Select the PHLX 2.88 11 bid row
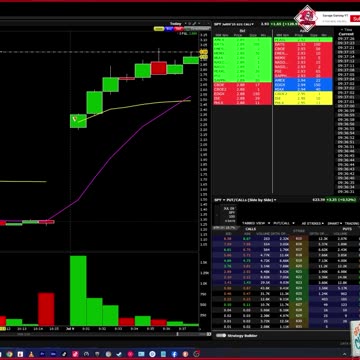The height and width of the screenshot is (360, 360). 242,103
